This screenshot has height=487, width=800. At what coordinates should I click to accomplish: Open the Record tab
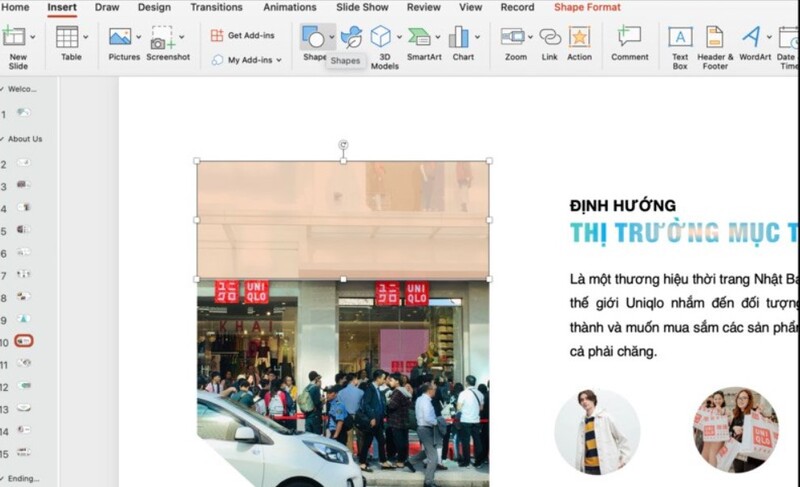(517, 7)
